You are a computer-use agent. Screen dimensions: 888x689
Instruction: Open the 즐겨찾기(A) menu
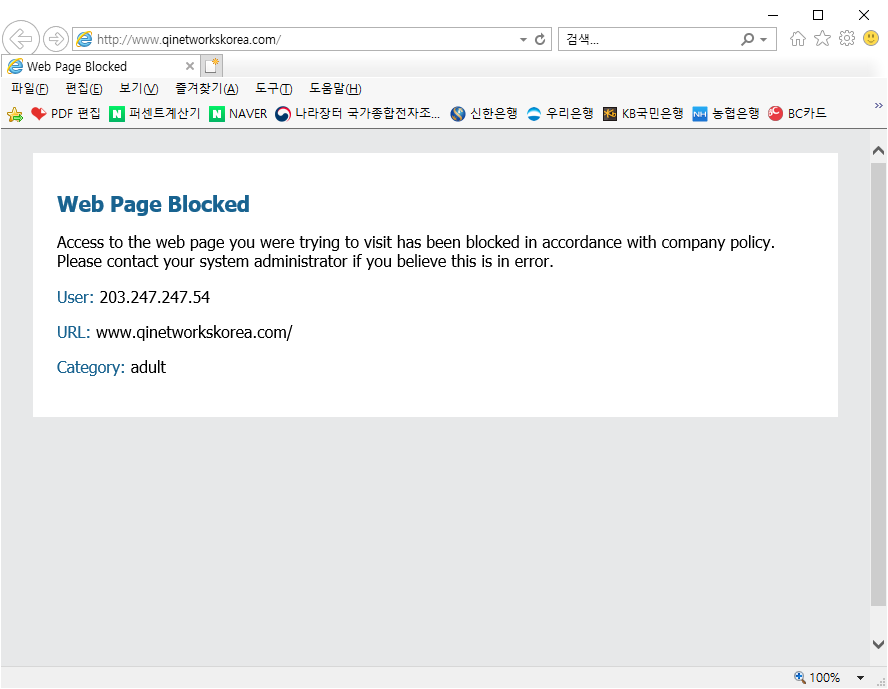click(207, 89)
